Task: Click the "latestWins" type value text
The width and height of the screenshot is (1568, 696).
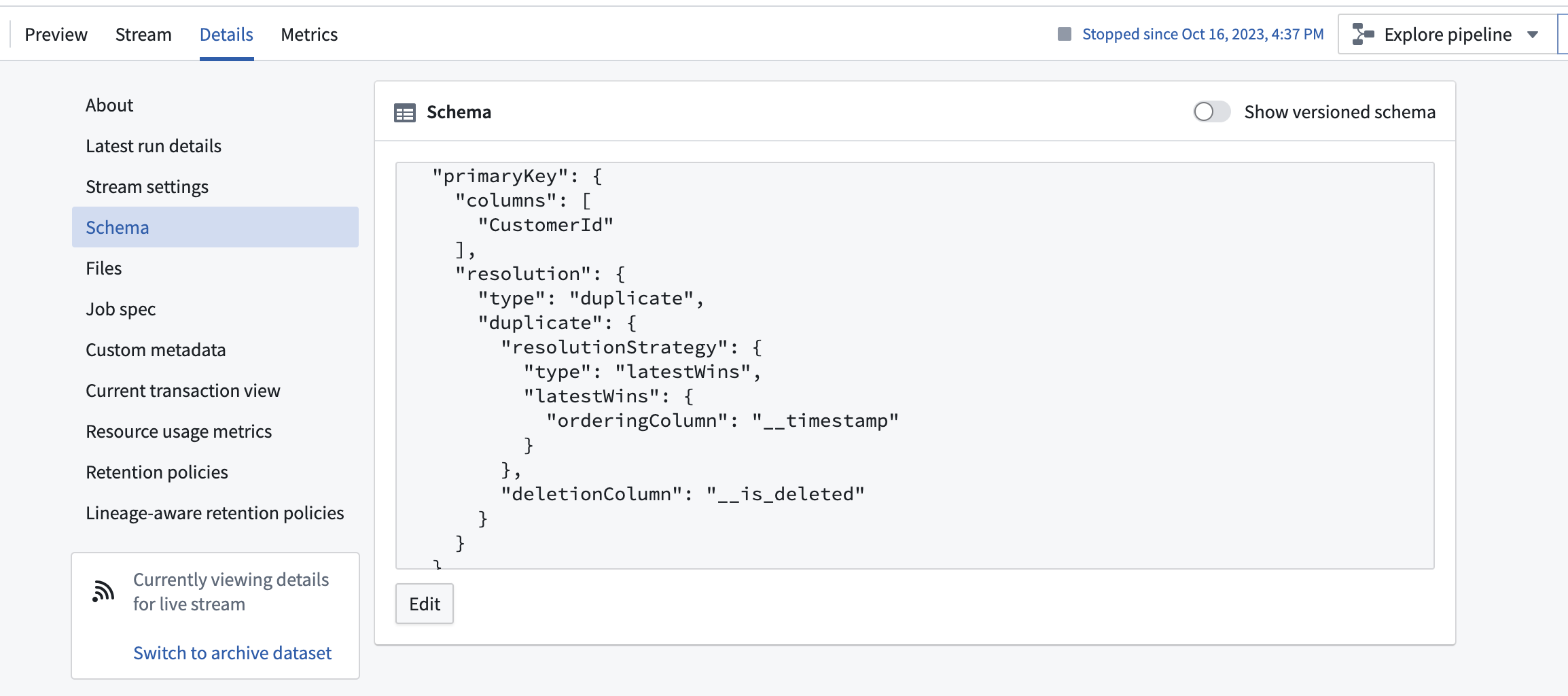Action: (683, 372)
